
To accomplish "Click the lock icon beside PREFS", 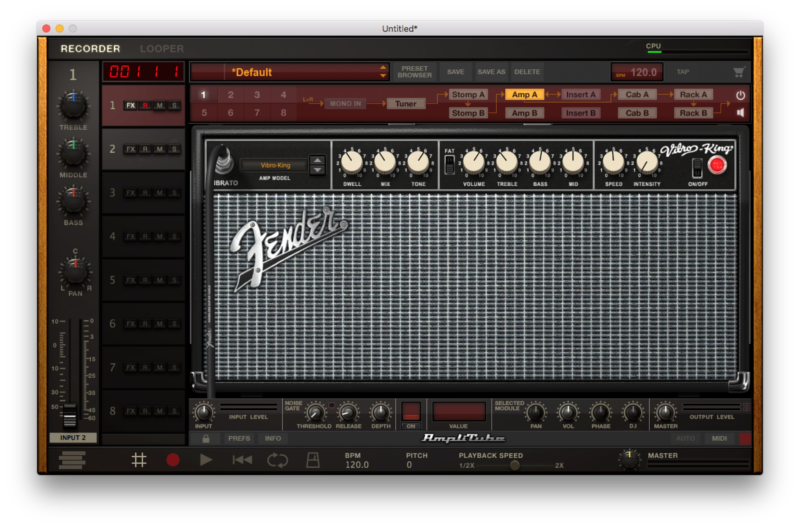I will (x=206, y=439).
